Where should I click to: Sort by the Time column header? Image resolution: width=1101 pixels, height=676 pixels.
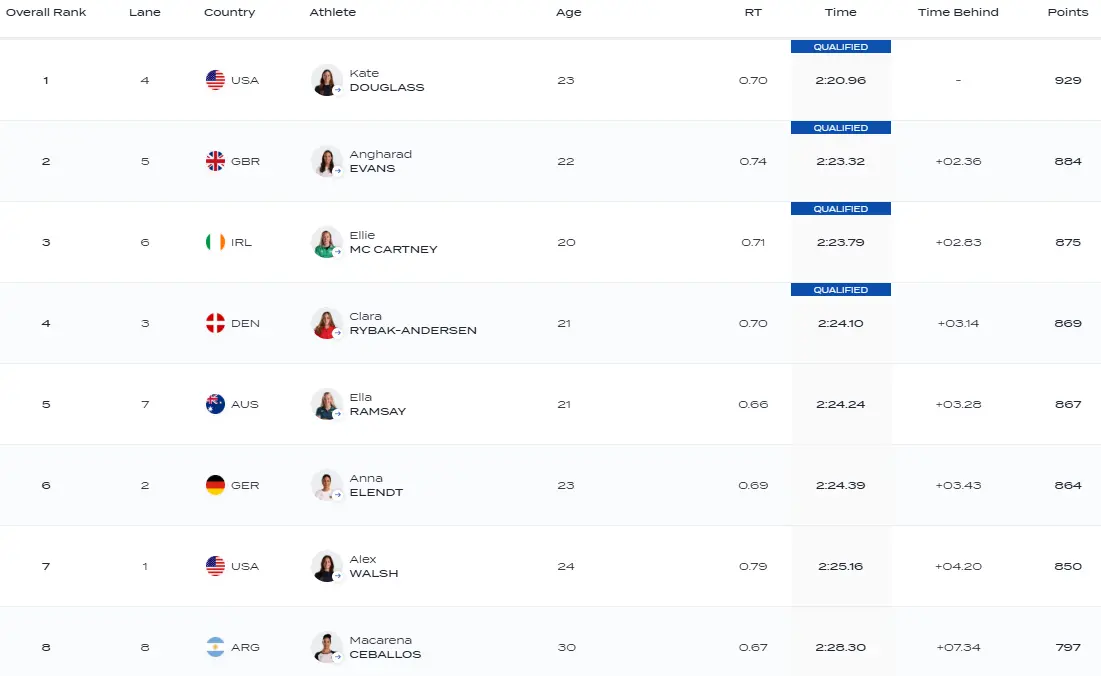(x=840, y=12)
